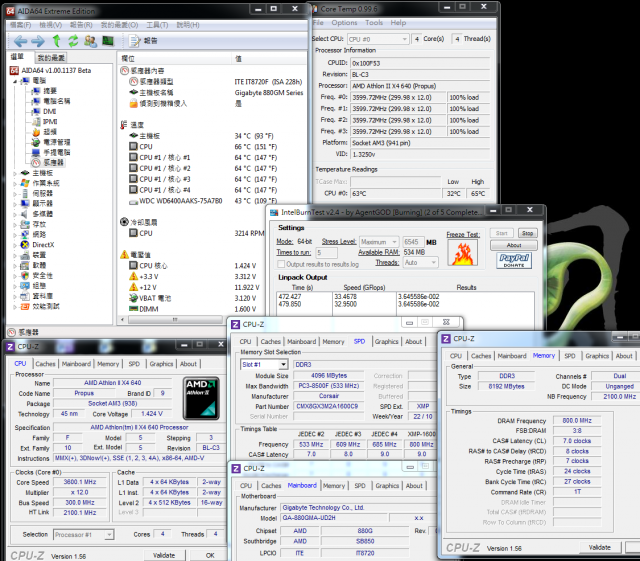This screenshot has width=640, height=561.
Task: Select DMI item in AIDA64 tree
Action: [49, 111]
